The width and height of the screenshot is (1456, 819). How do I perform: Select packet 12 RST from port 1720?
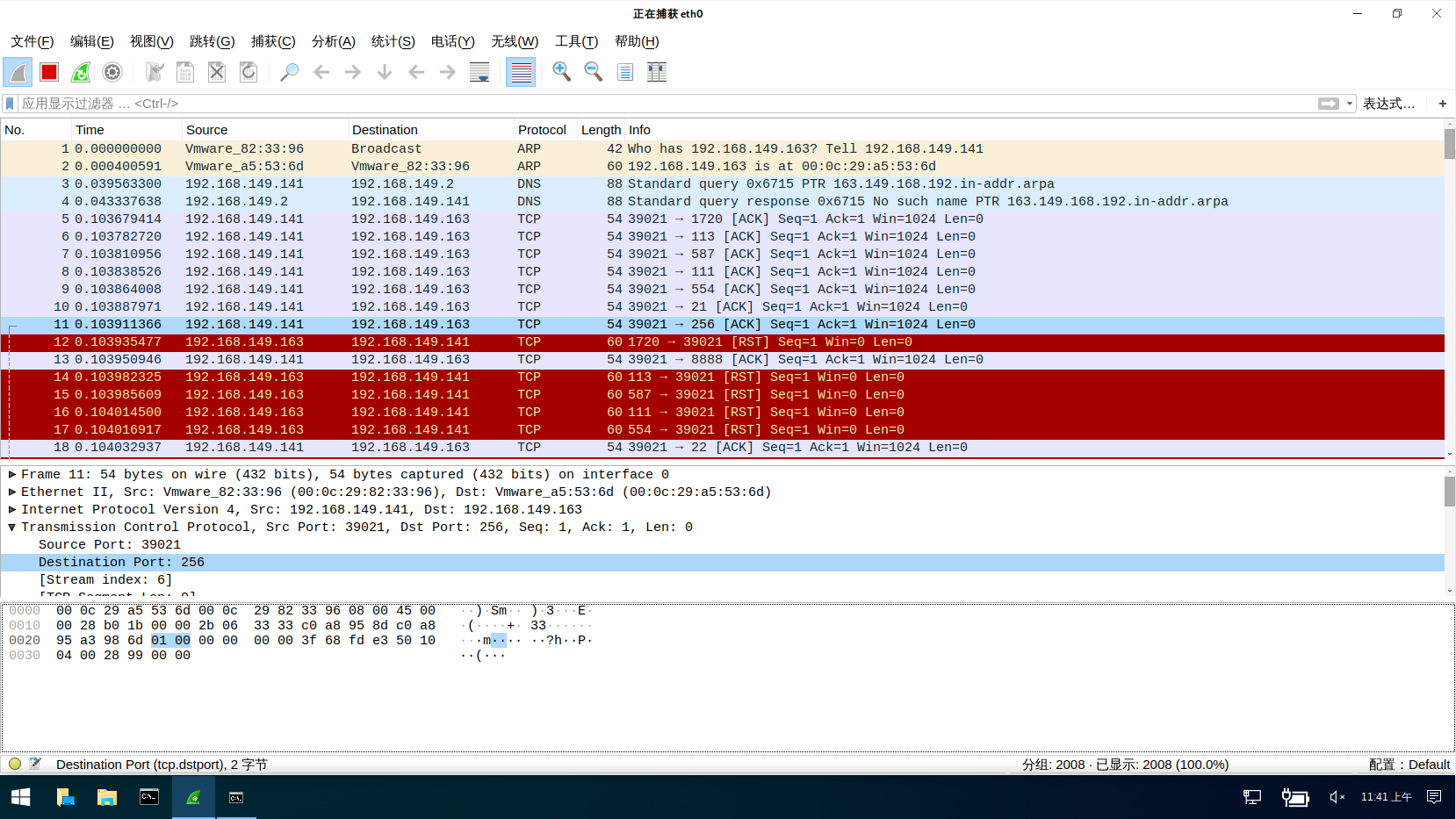tap(722, 341)
